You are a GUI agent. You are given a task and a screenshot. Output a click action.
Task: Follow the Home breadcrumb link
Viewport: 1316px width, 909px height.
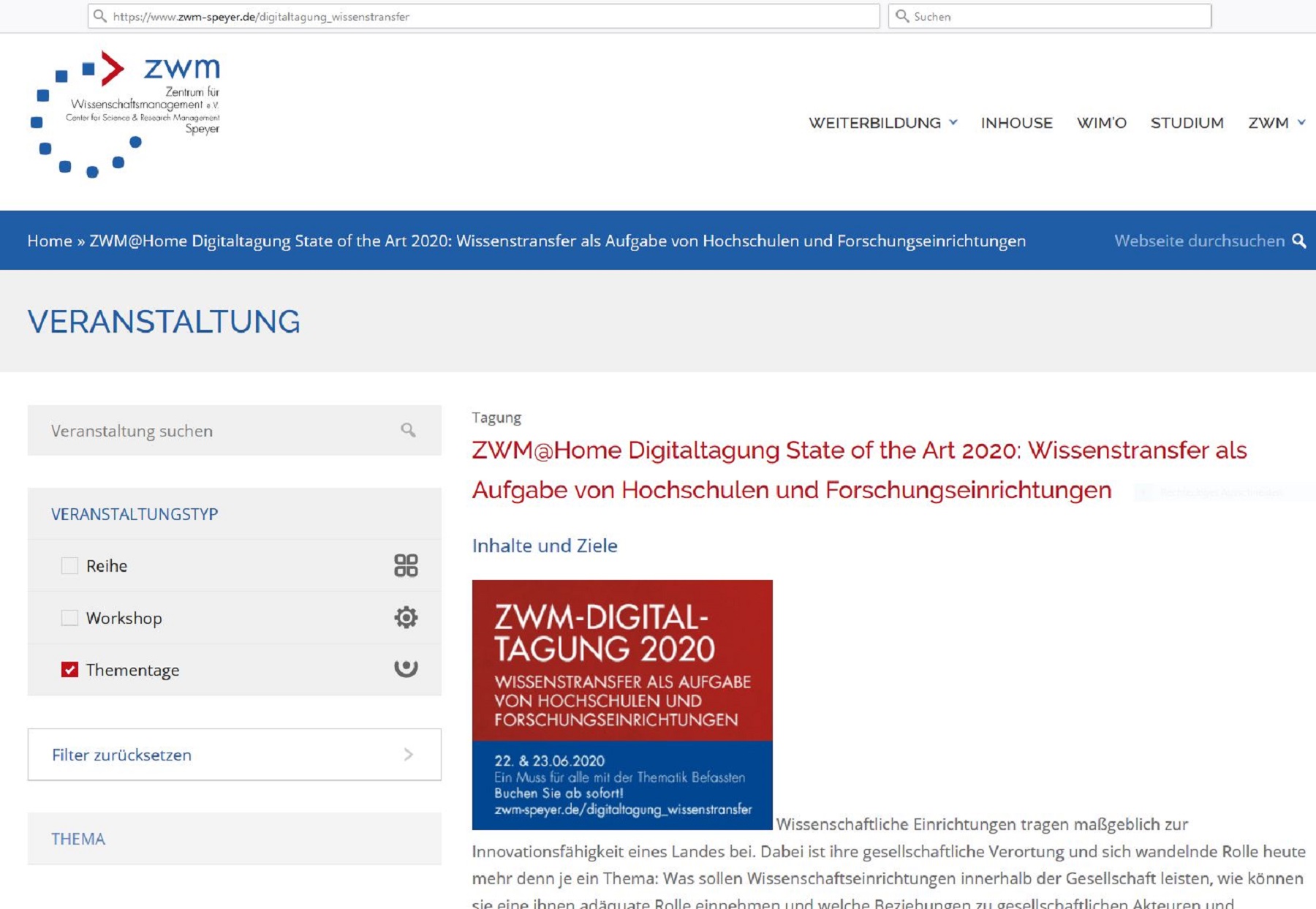50,241
